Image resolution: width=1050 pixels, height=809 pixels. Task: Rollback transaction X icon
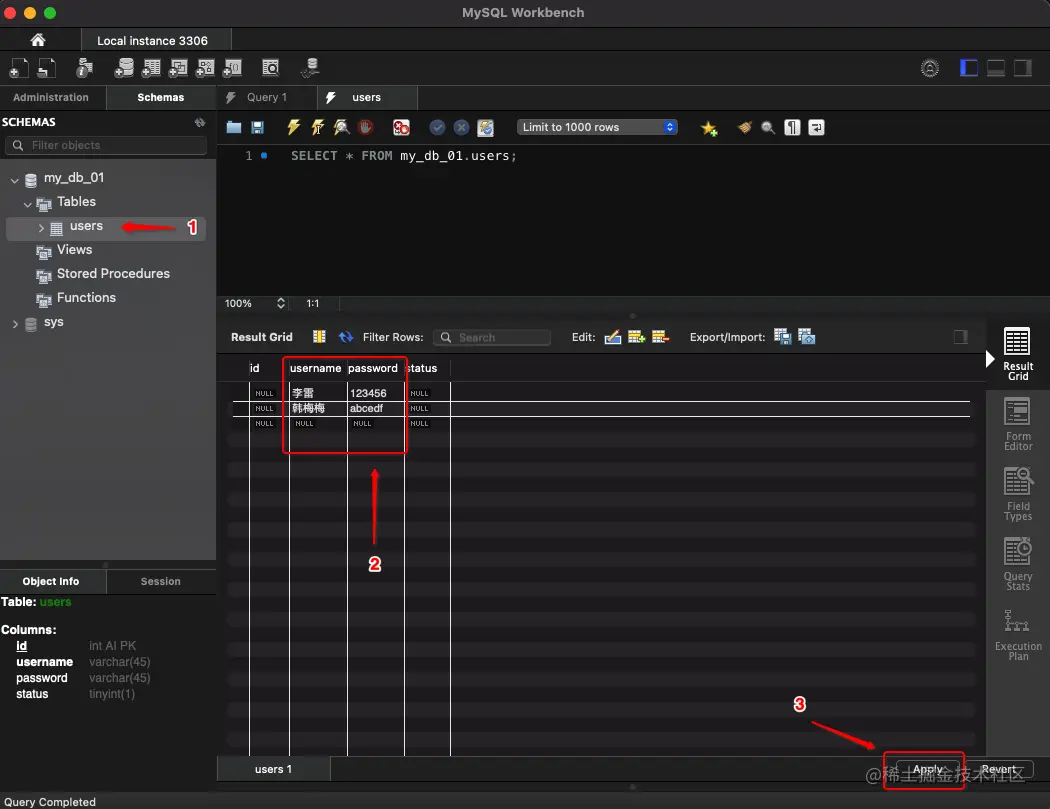click(461, 127)
